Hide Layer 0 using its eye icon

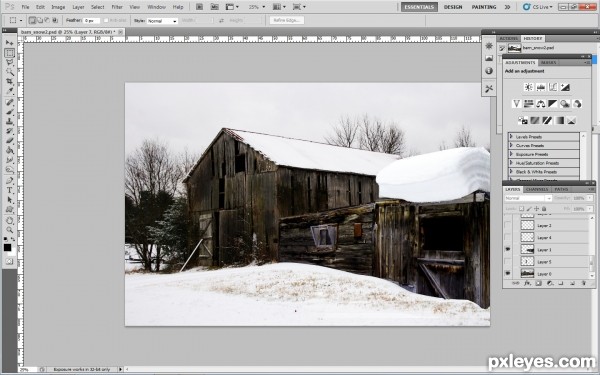click(x=508, y=274)
